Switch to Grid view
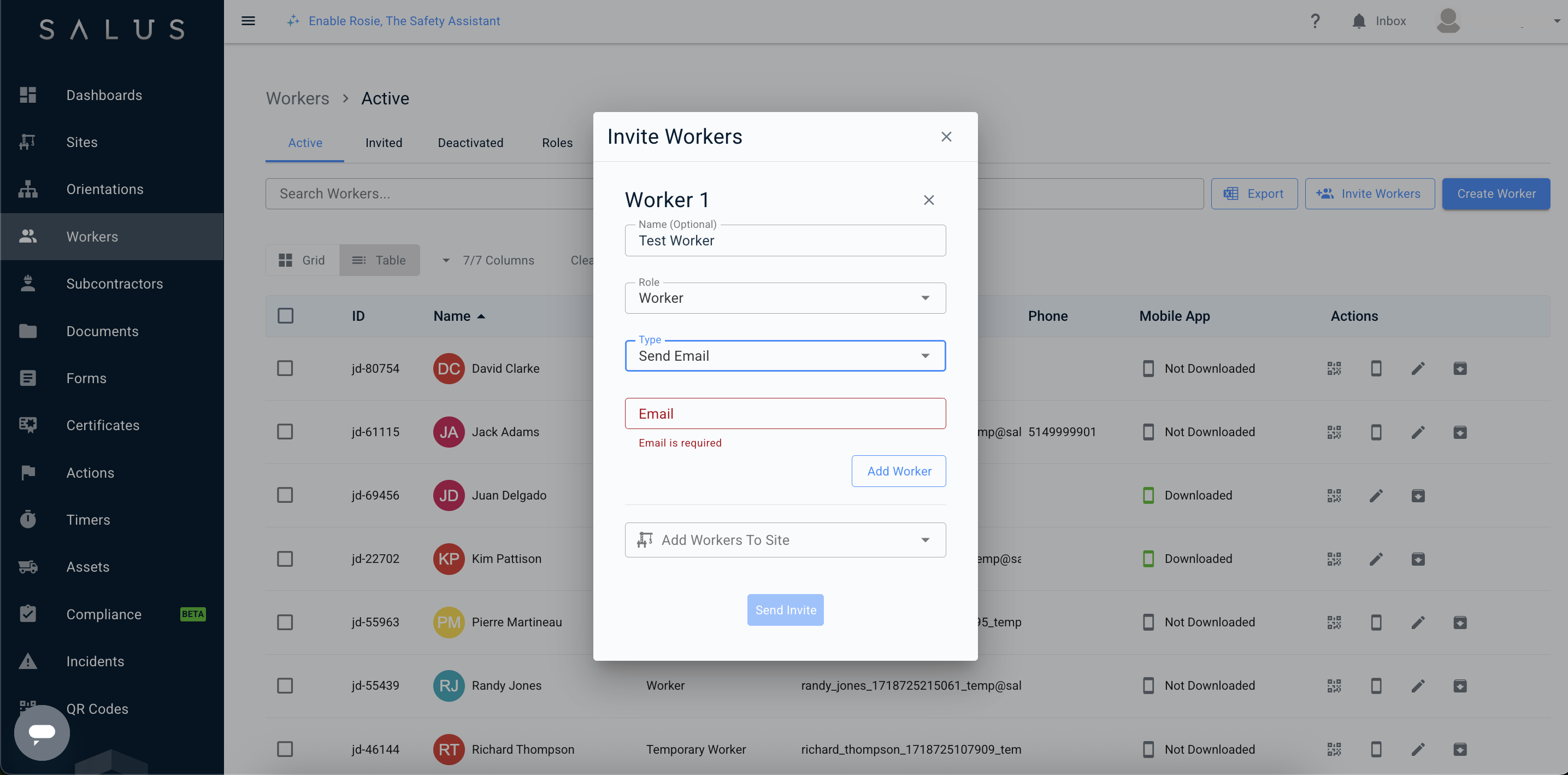 [303, 260]
